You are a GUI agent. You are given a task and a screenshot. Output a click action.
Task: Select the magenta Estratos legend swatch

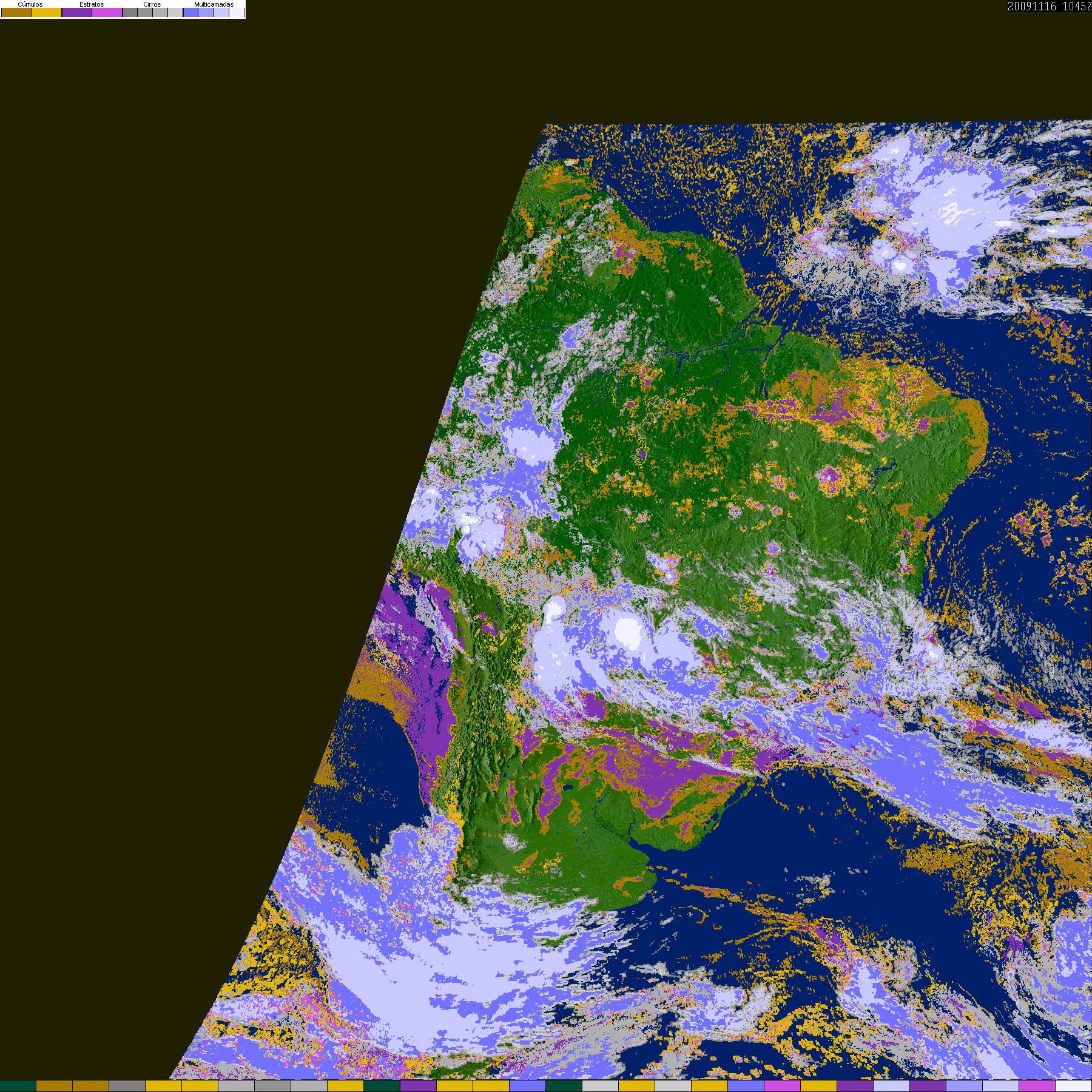107,12
